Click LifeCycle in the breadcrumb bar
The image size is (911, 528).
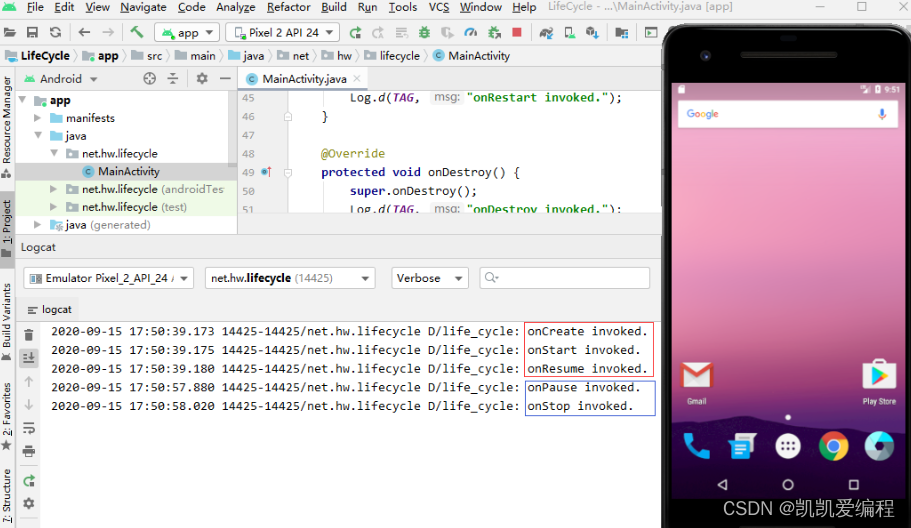38,56
